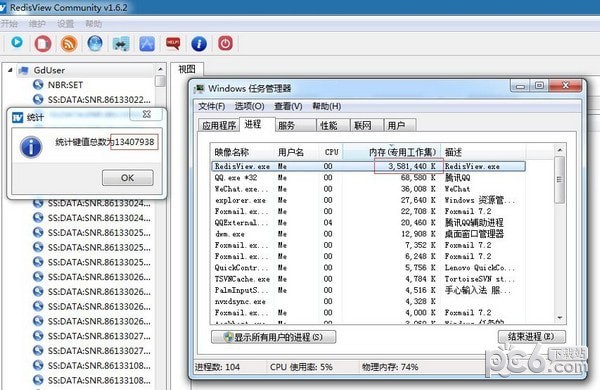This screenshot has height=390, width=600.
Task: Open the 设置 menu in RedisView
Action: tap(65, 24)
